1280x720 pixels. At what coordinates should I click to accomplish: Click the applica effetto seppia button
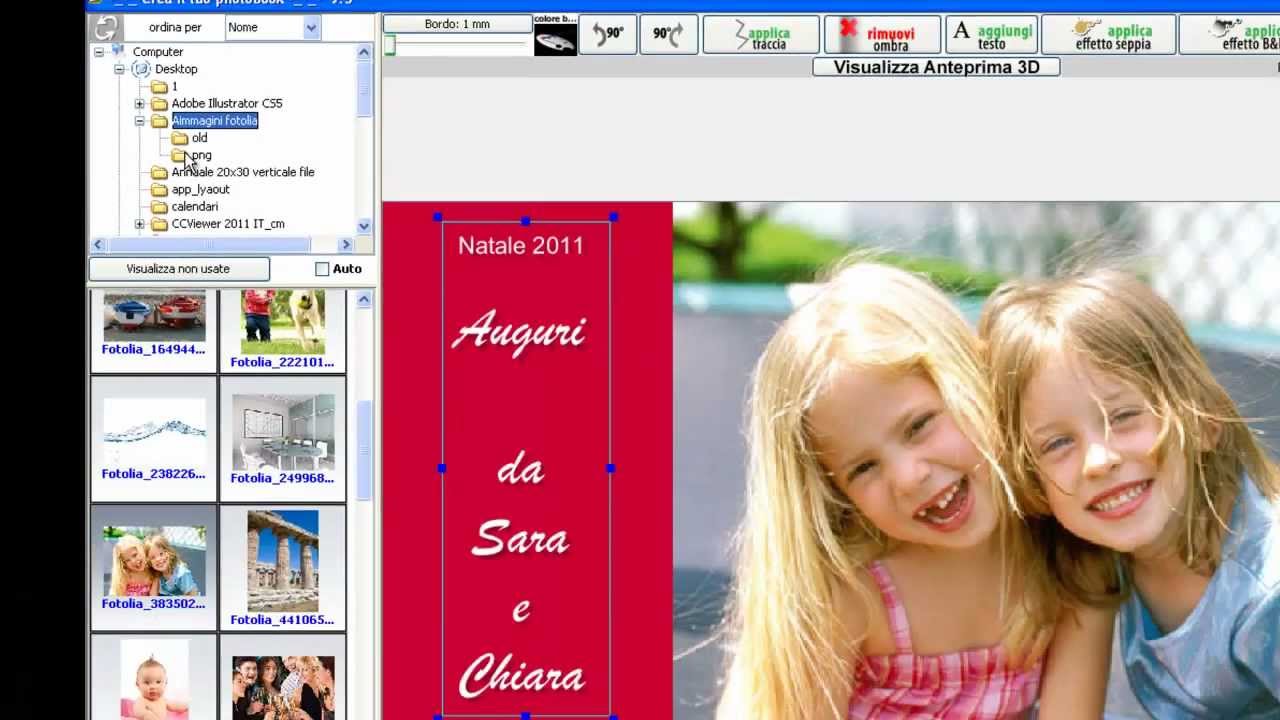click(x=1108, y=35)
